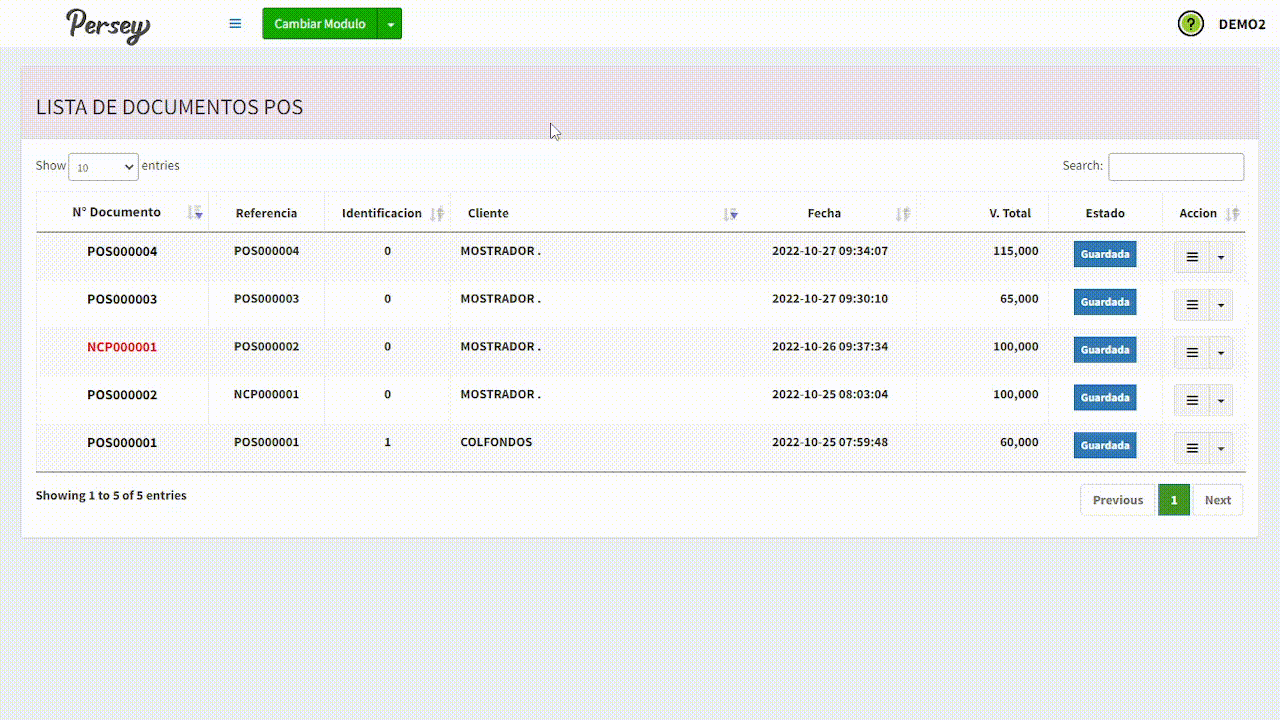Click sort icon on Fecha column

pos(903,213)
